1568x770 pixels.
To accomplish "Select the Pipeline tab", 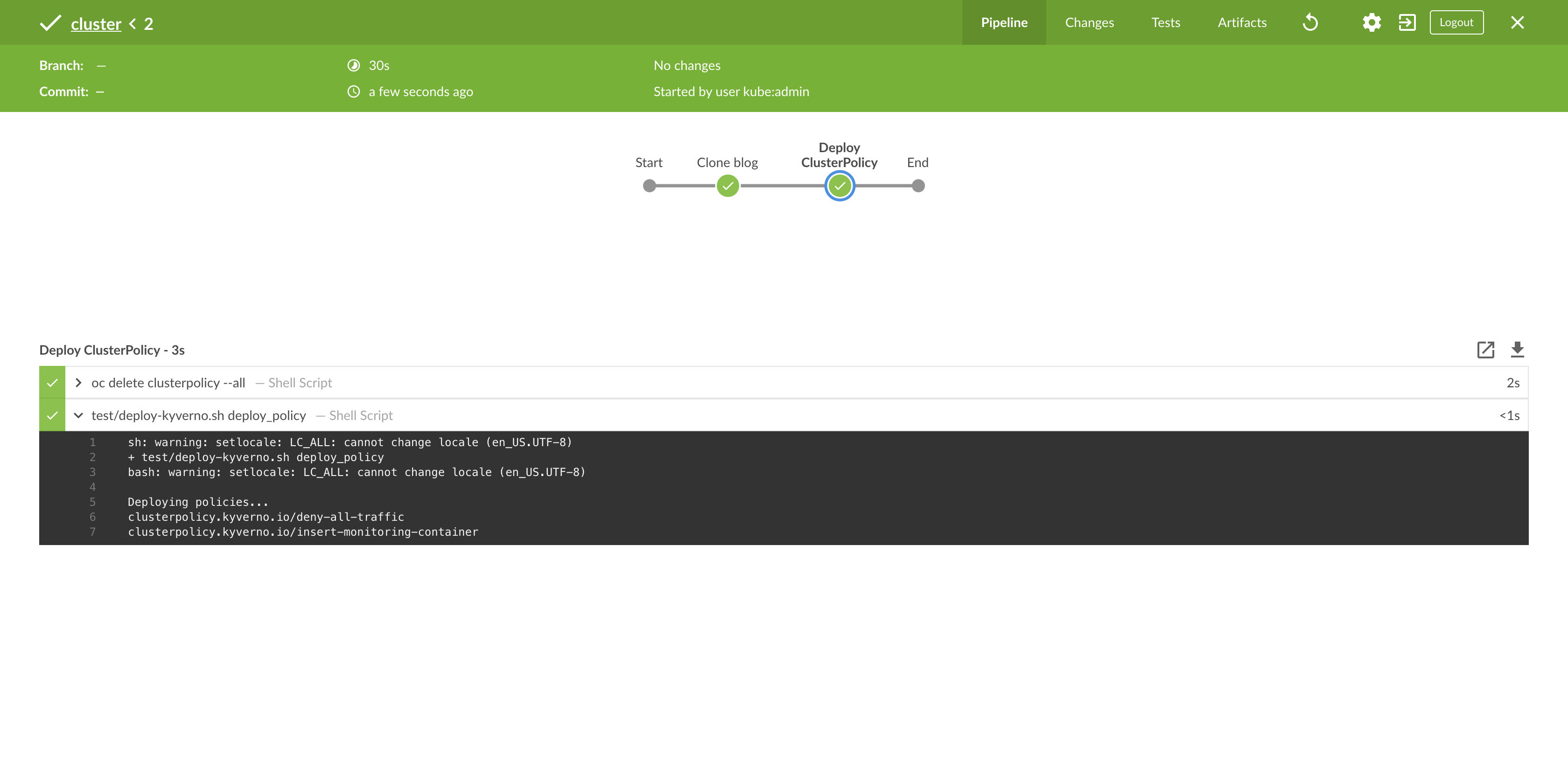I will click(x=1004, y=22).
